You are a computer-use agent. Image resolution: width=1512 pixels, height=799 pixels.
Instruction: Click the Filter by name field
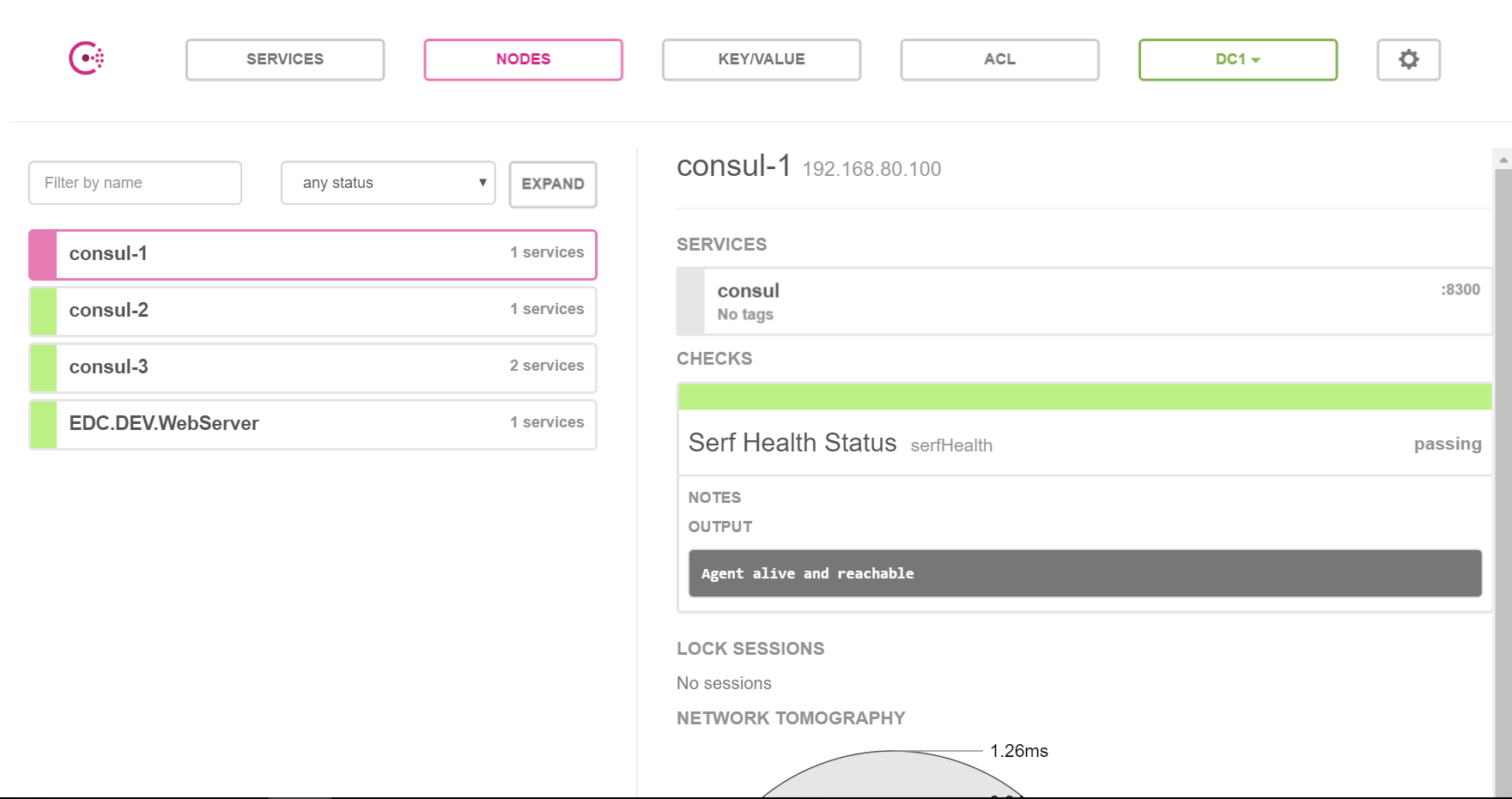pos(135,183)
